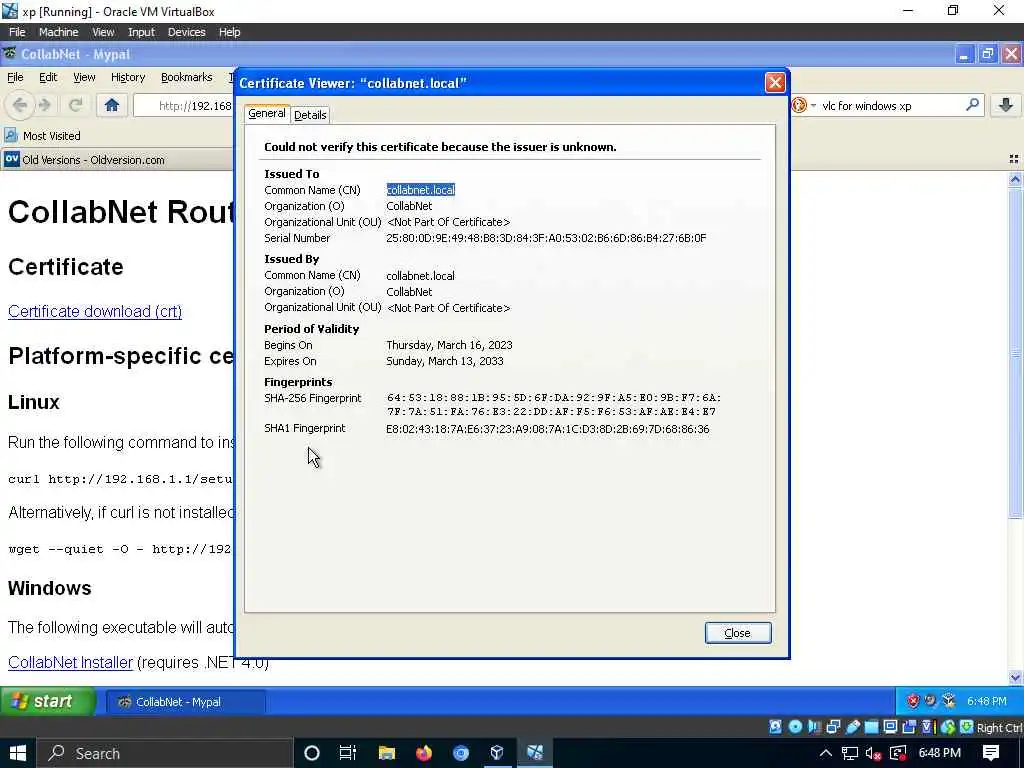Click VirtualBox mouse integration green arrow indicator
The height and width of the screenshot is (768, 1024).
pyautogui.click(x=948, y=727)
